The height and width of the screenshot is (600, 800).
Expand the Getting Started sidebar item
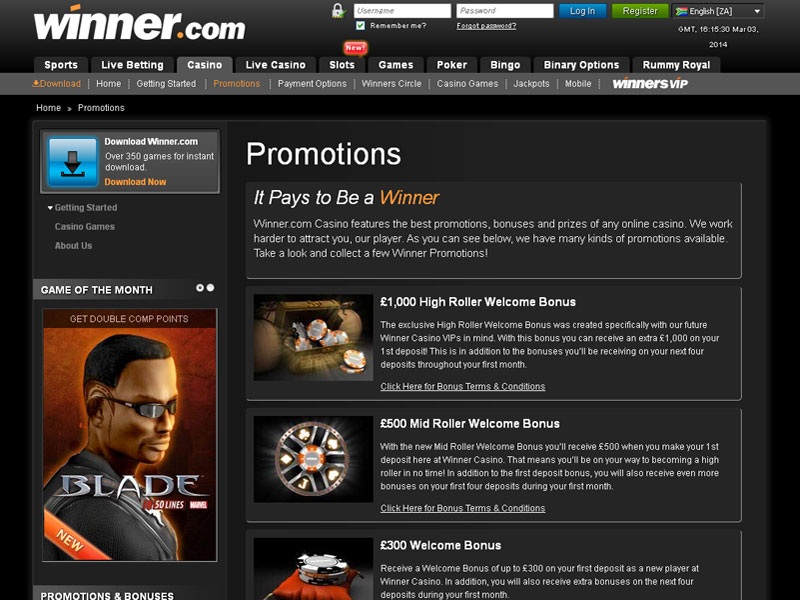(x=82, y=208)
